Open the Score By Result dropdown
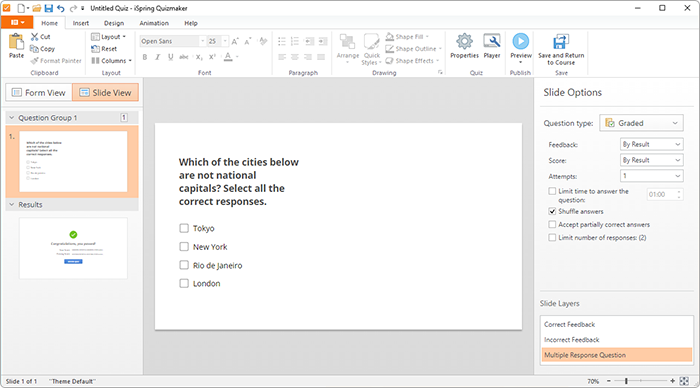This screenshot has width=700, height=388. click(652, 160)
